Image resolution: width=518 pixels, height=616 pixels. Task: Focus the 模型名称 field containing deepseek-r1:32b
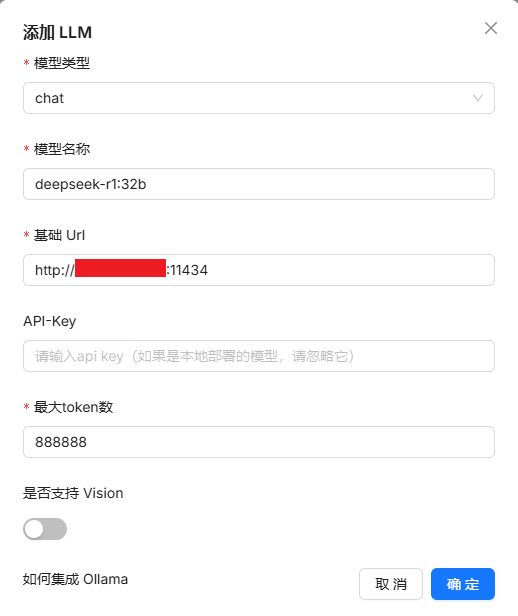[x=259, y=184]
